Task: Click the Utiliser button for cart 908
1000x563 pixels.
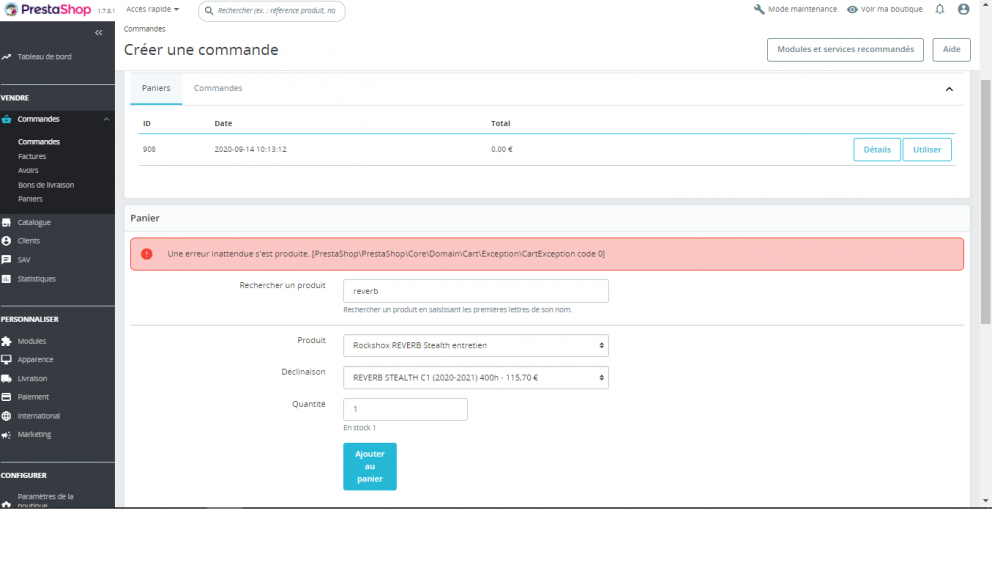Action: pos(927,150)
